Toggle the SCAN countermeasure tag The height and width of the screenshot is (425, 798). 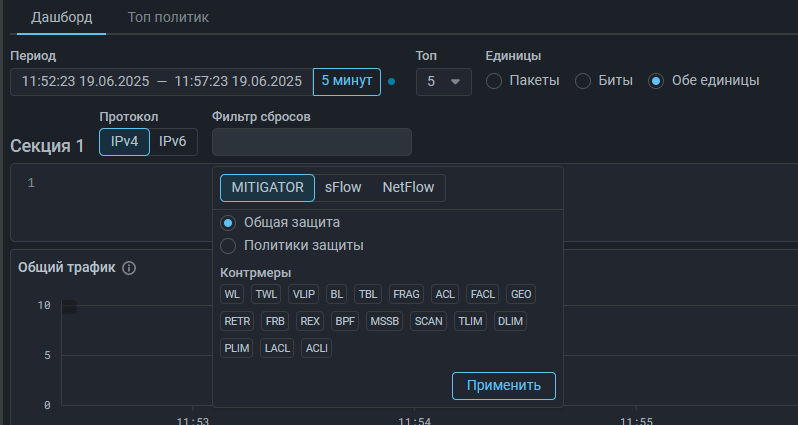click(428, 321)
